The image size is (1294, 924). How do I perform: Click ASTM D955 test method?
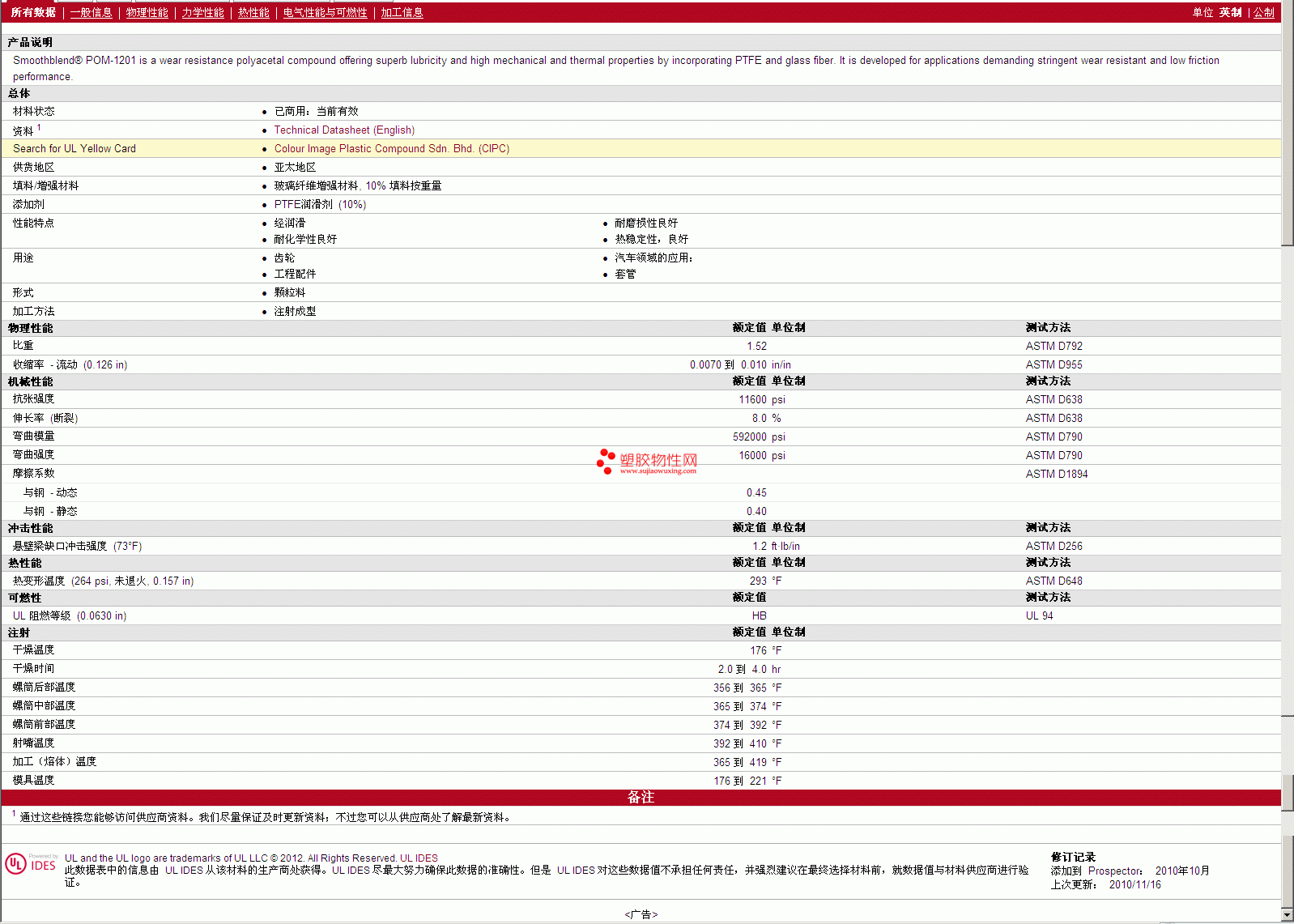(x=1054, y=365)
